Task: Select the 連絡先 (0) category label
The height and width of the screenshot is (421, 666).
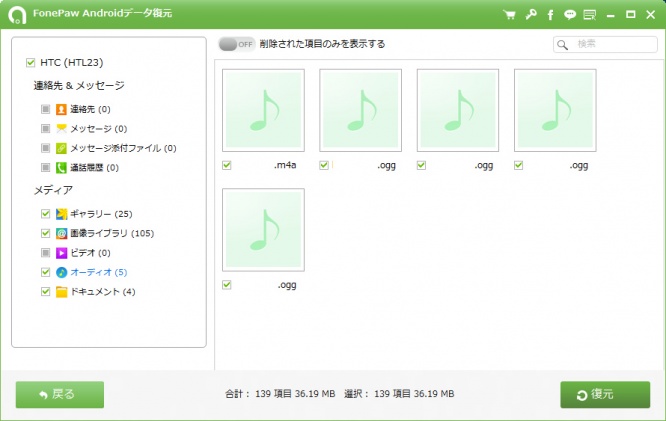Action: [90, 109]
